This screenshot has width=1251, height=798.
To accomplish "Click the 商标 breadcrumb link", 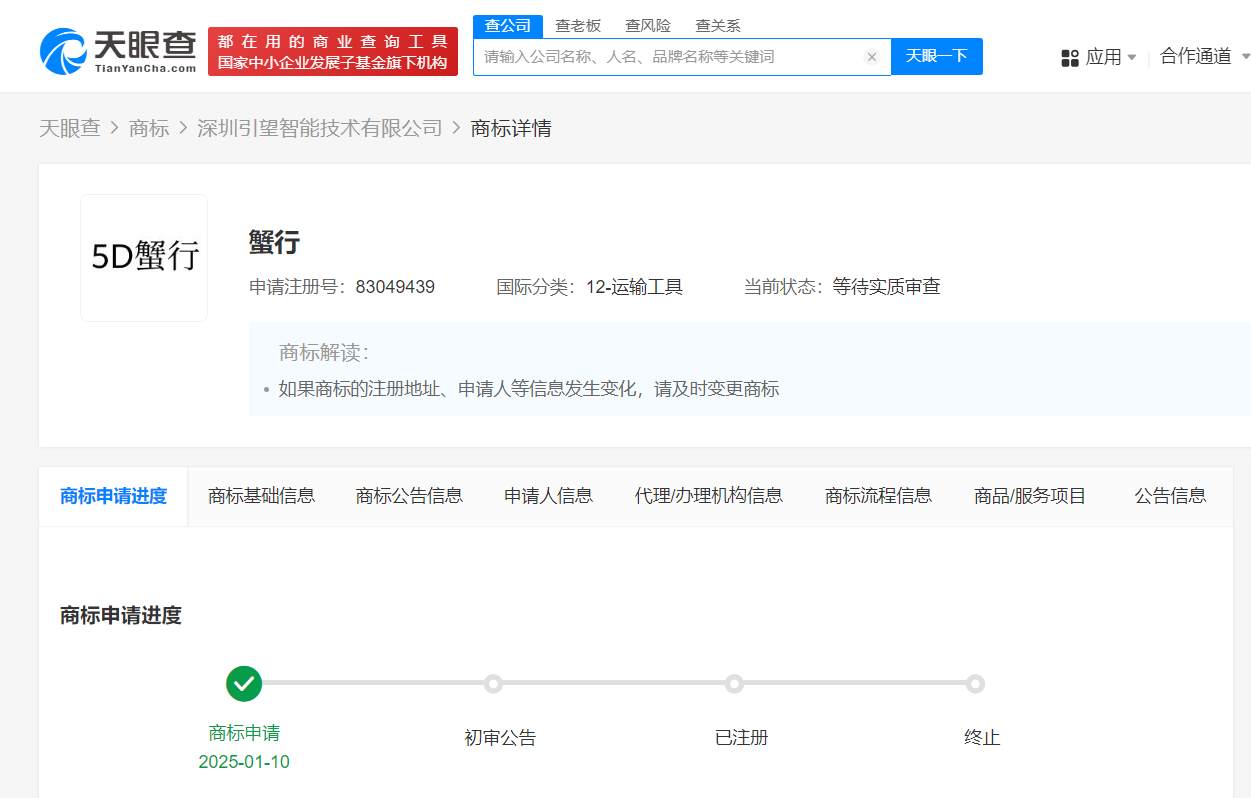I will tap(149, 128).
